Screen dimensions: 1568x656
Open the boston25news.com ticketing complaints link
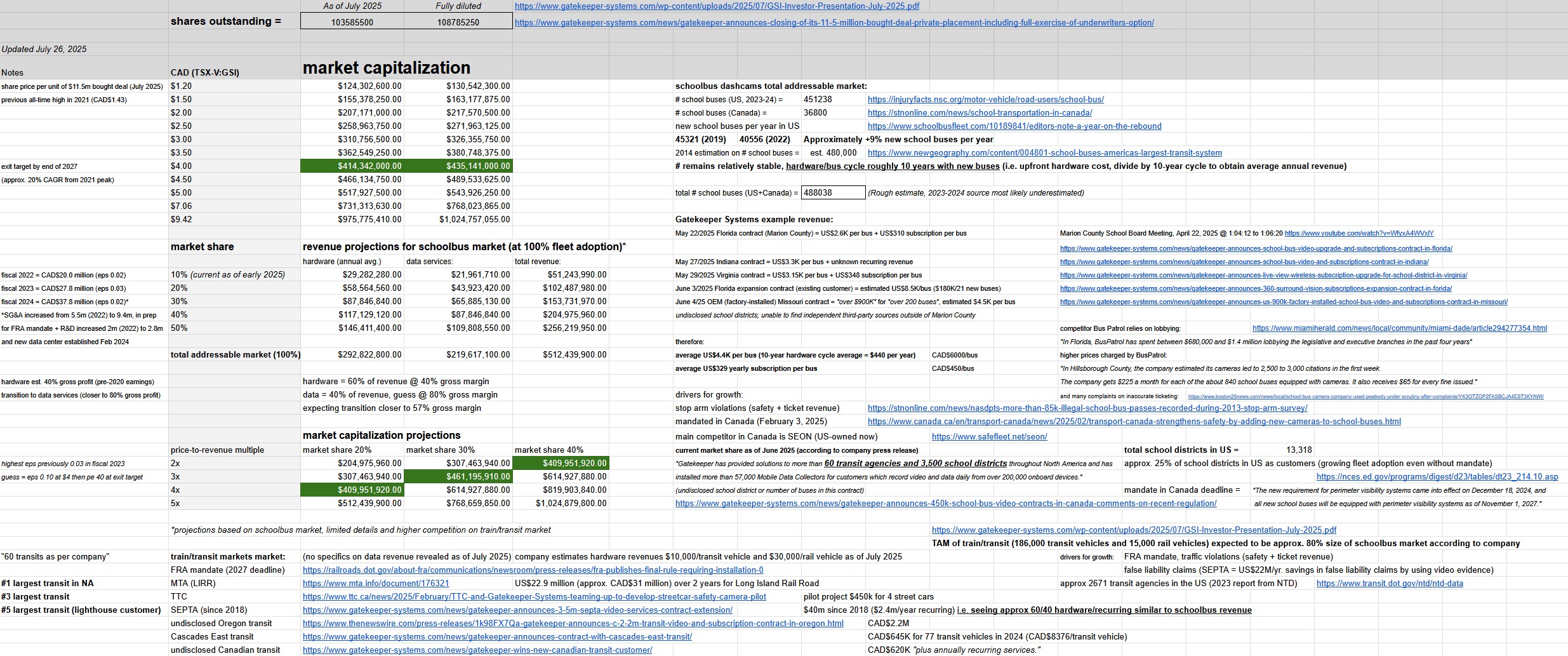[x=1365, y=396]
